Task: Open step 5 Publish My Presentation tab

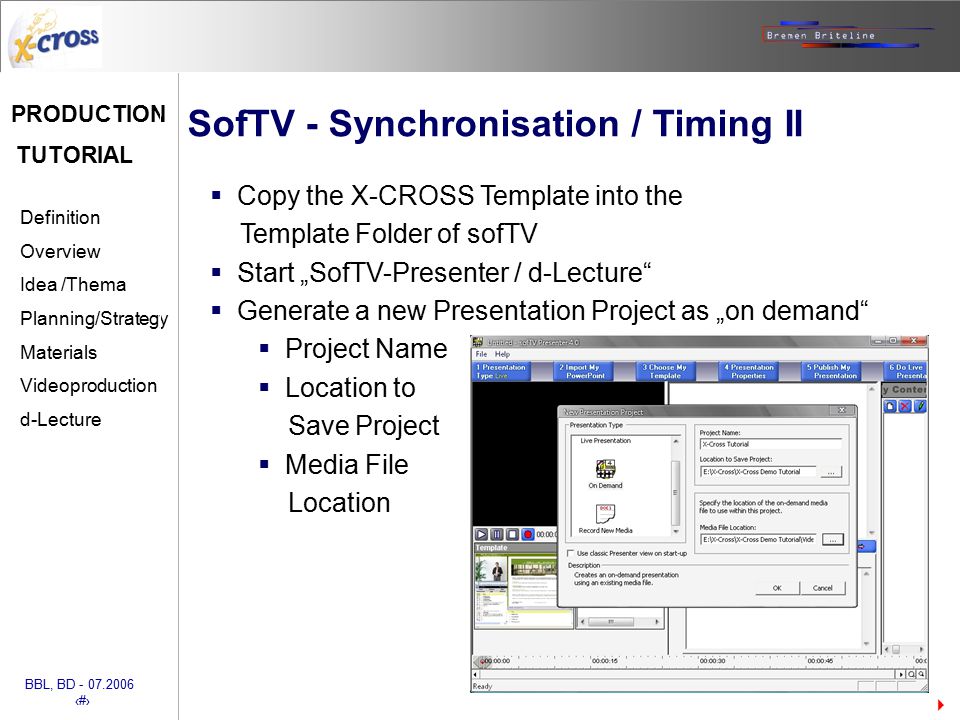Action: click(x=831, y=371)
